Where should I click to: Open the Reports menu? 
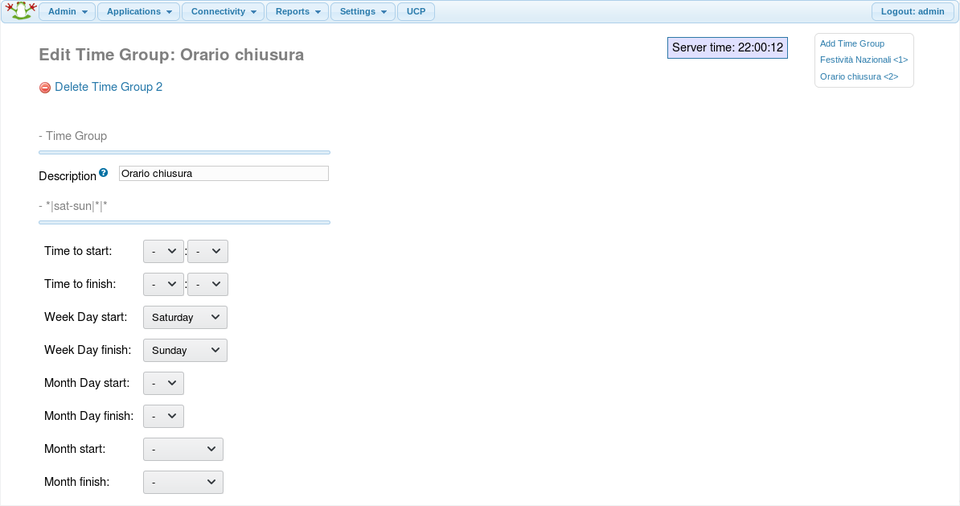298,12
